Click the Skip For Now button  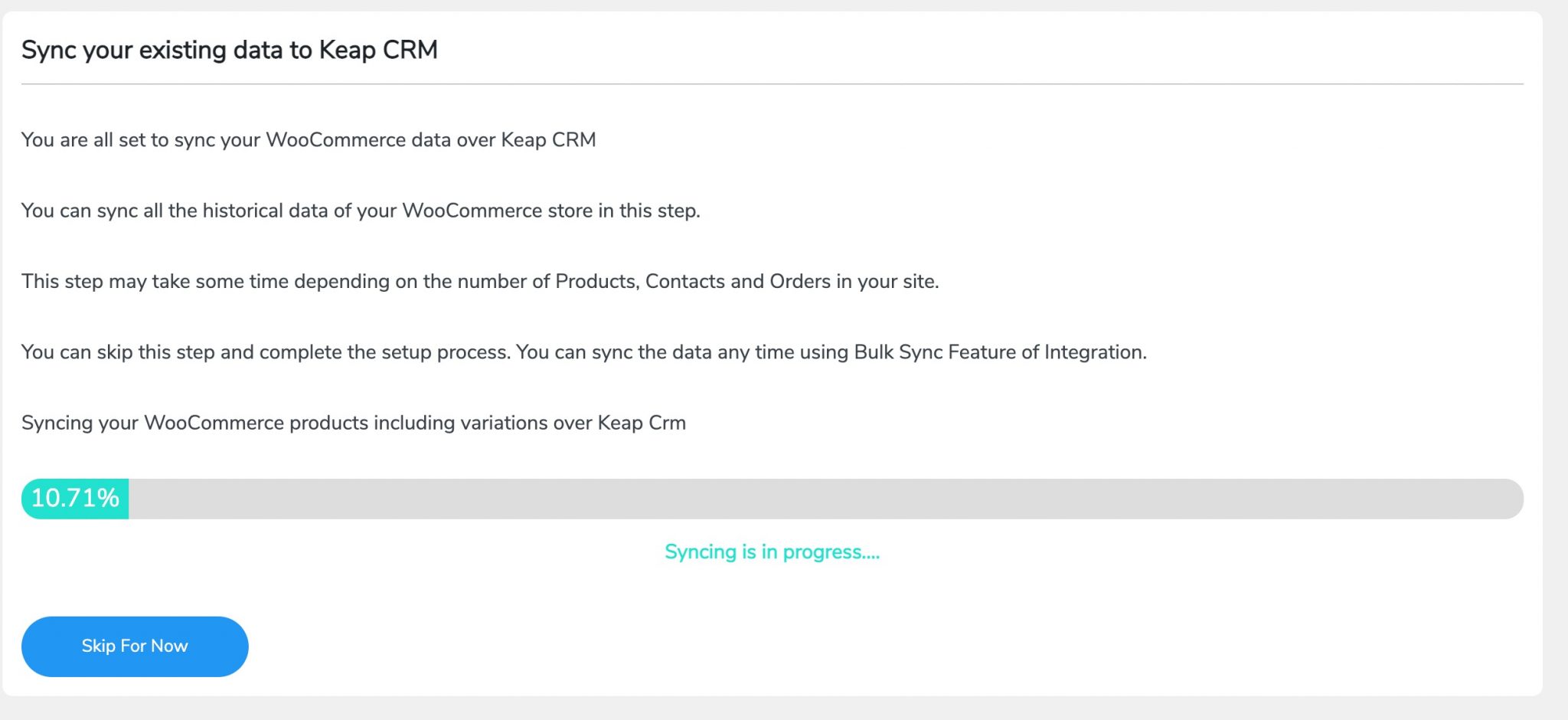point(134,646)
